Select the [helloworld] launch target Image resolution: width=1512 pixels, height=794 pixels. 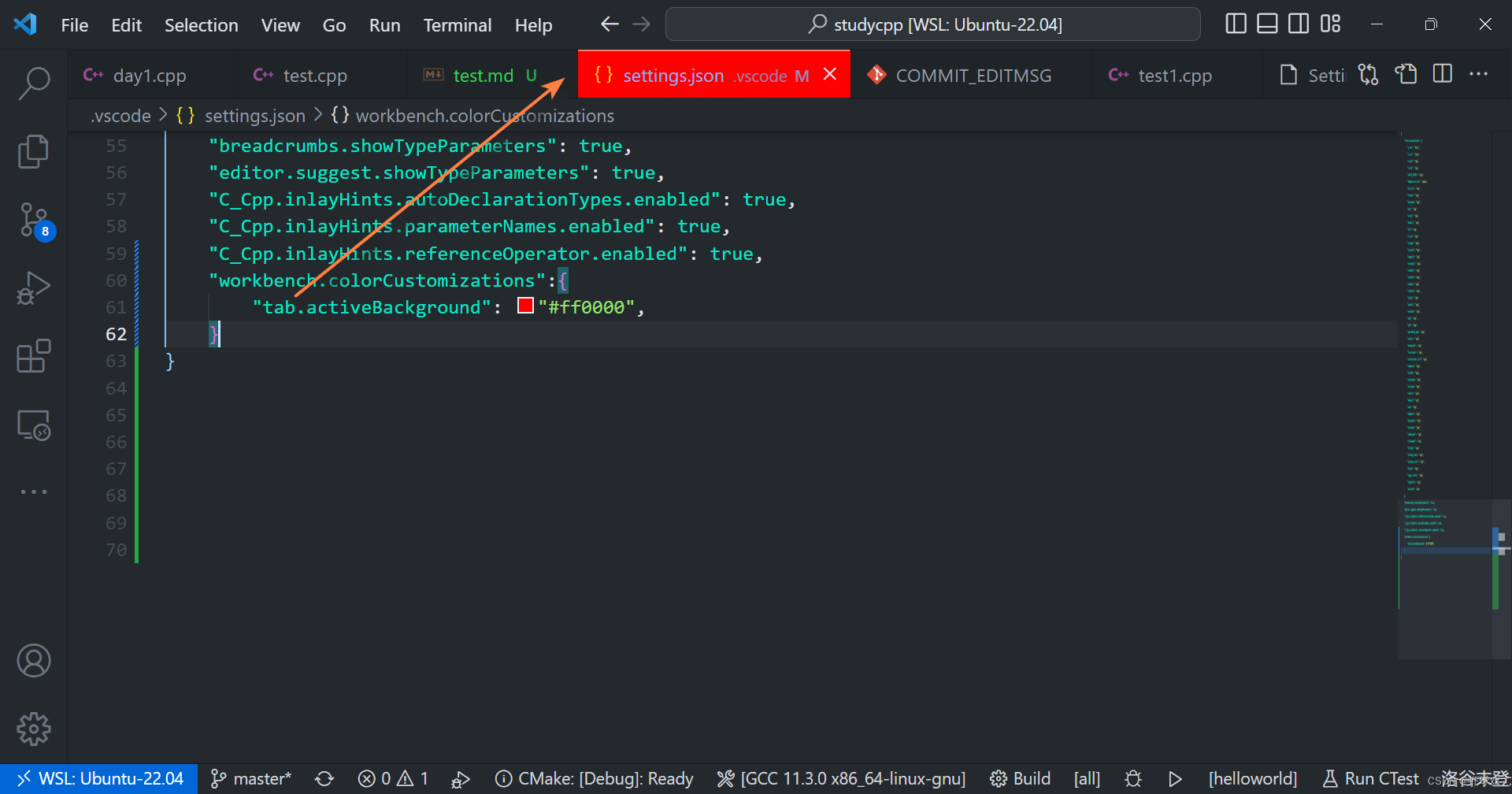1252,778
